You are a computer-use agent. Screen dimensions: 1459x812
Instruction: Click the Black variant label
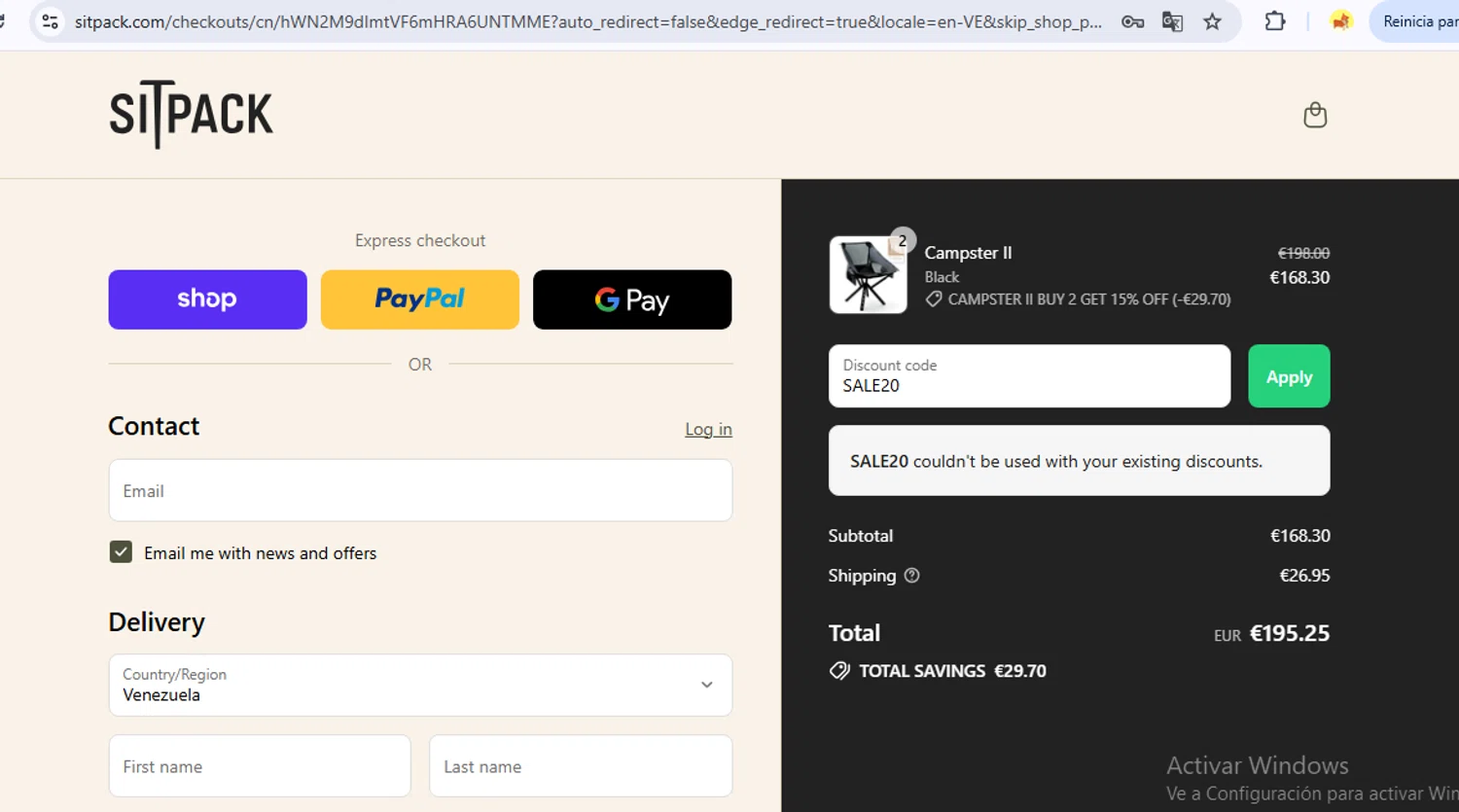[x=942, y=277]
